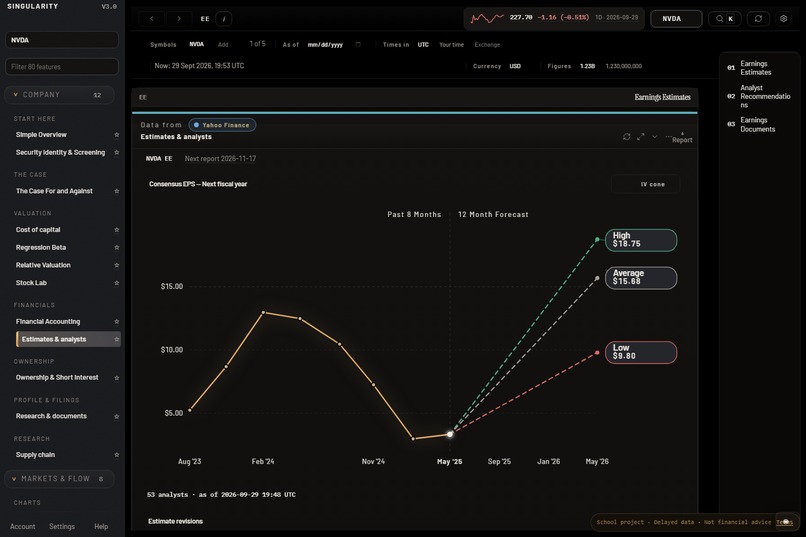Viewport: 806px width, 537px height.
Task: Open Security Identity & Screening
Action: tap(60, 153)
